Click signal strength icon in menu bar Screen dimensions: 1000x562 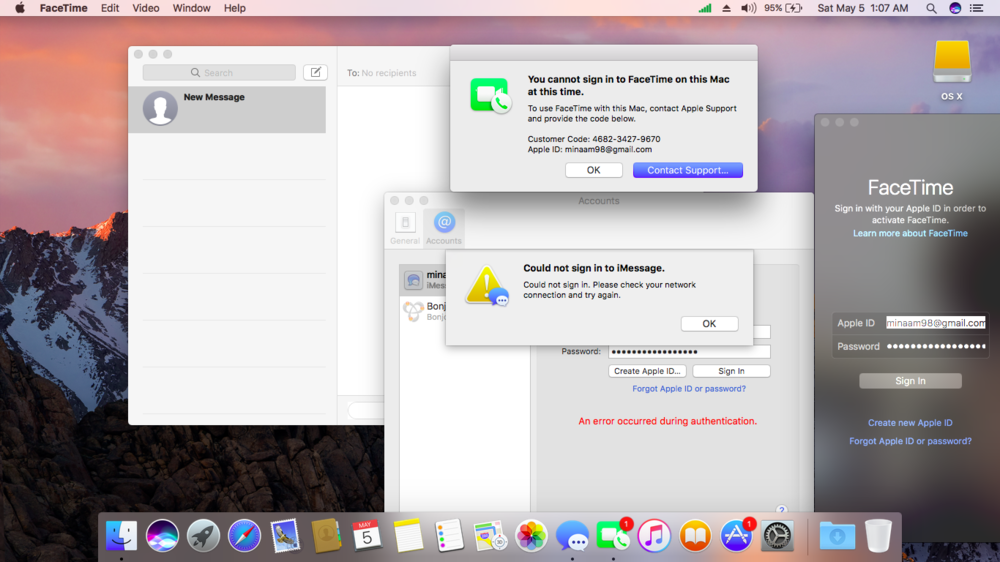pos(705,8)
